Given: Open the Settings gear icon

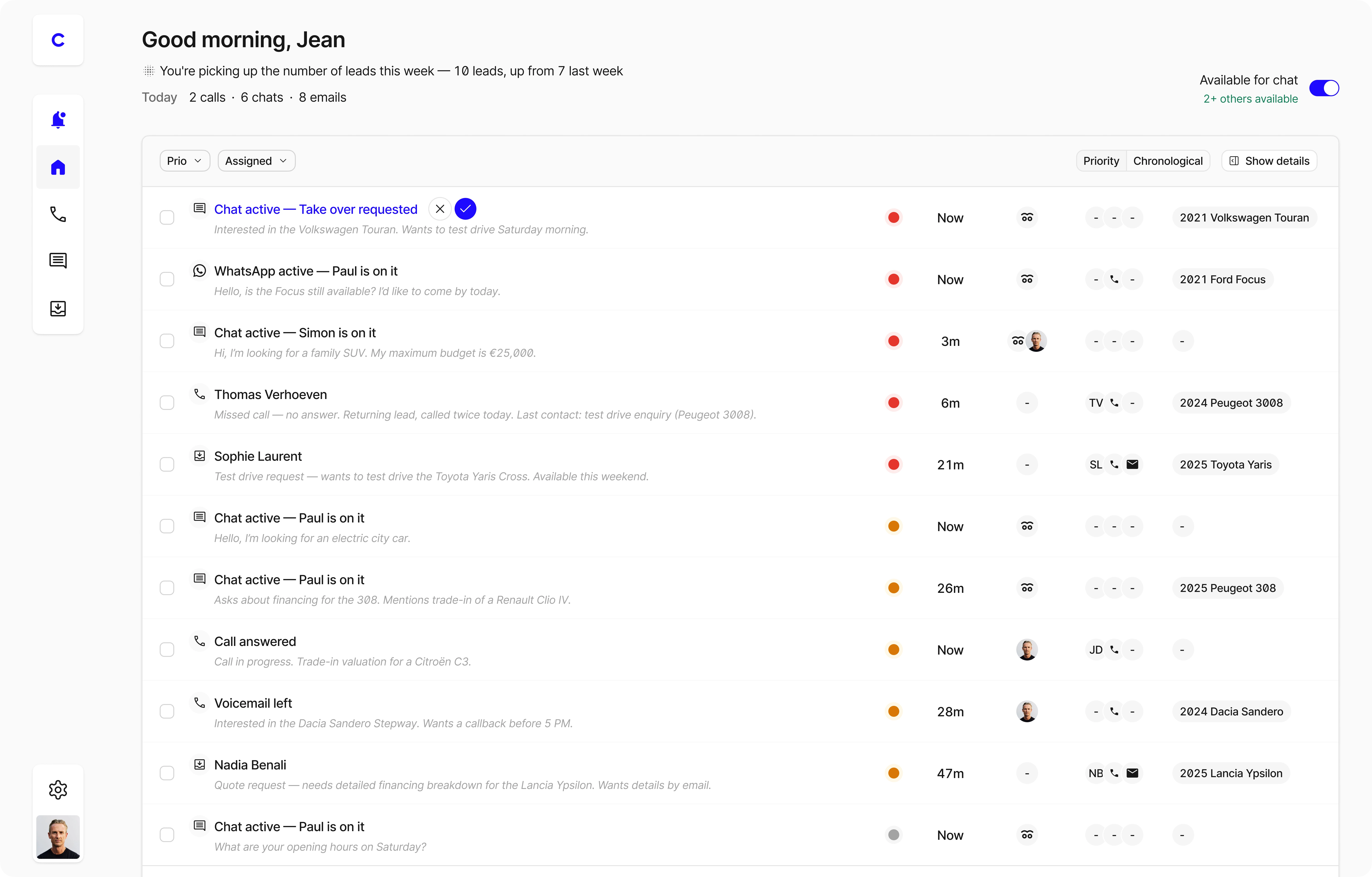Looking at the screenshot, I should click(x=58, y=790).
